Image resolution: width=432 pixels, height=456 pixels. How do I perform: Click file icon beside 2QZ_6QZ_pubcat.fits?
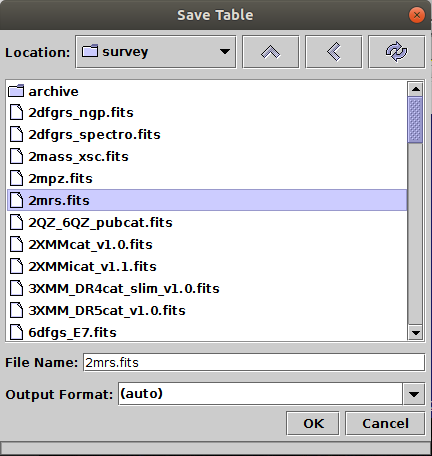[x=16, y=222]
